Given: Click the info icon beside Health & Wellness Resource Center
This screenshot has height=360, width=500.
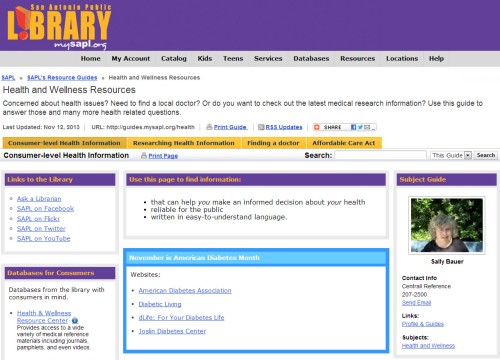Looking at the screenshot, I should tap(75, 321).
